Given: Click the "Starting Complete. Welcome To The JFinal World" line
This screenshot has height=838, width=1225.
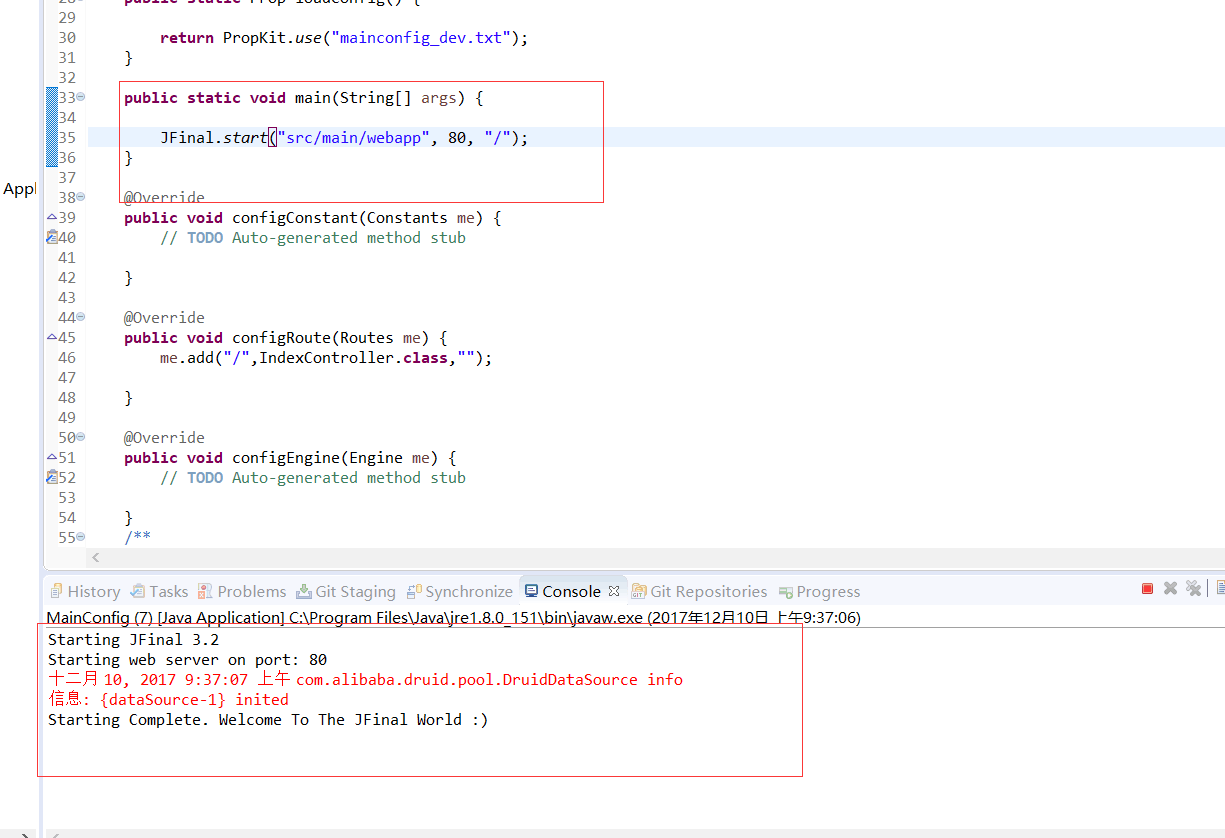Looking at the screenshot, I should (x=268, y=719).
